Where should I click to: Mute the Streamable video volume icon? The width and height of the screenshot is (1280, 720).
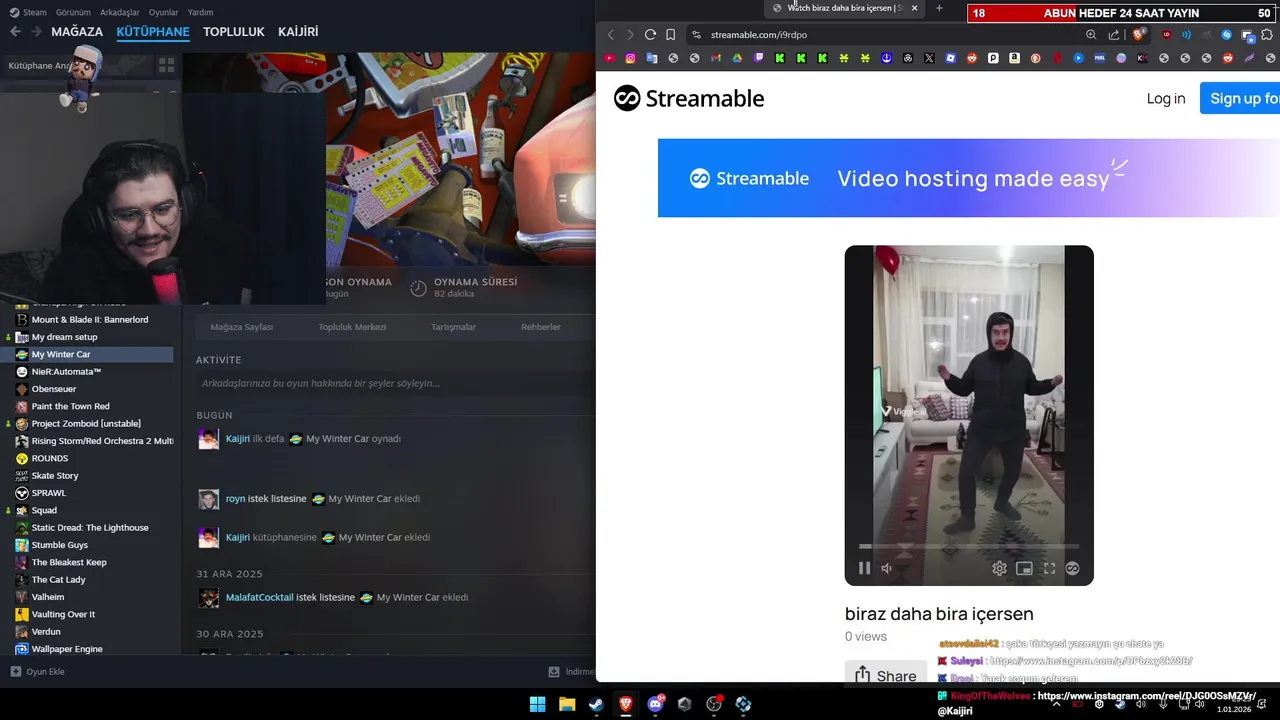(x=886, y=568)
